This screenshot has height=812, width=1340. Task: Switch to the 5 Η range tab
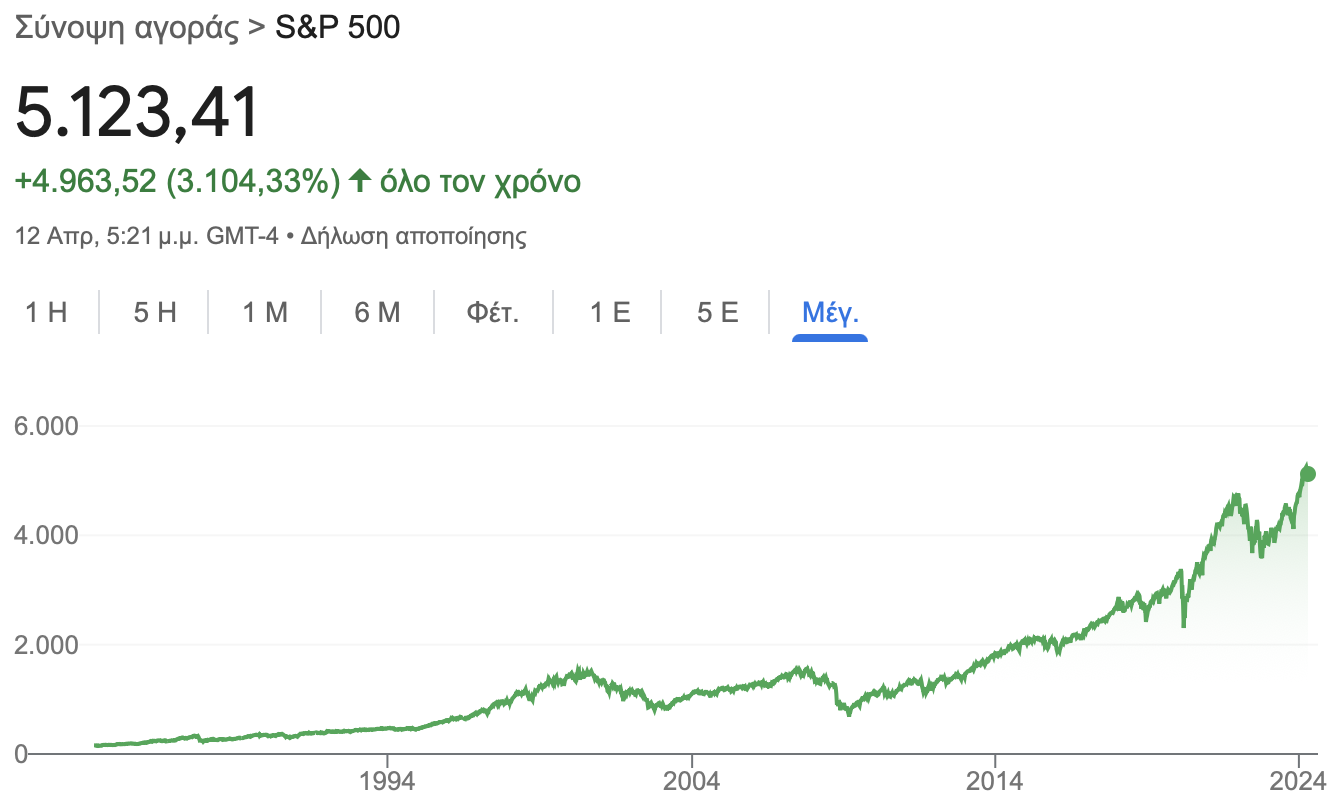click(155, 313)
